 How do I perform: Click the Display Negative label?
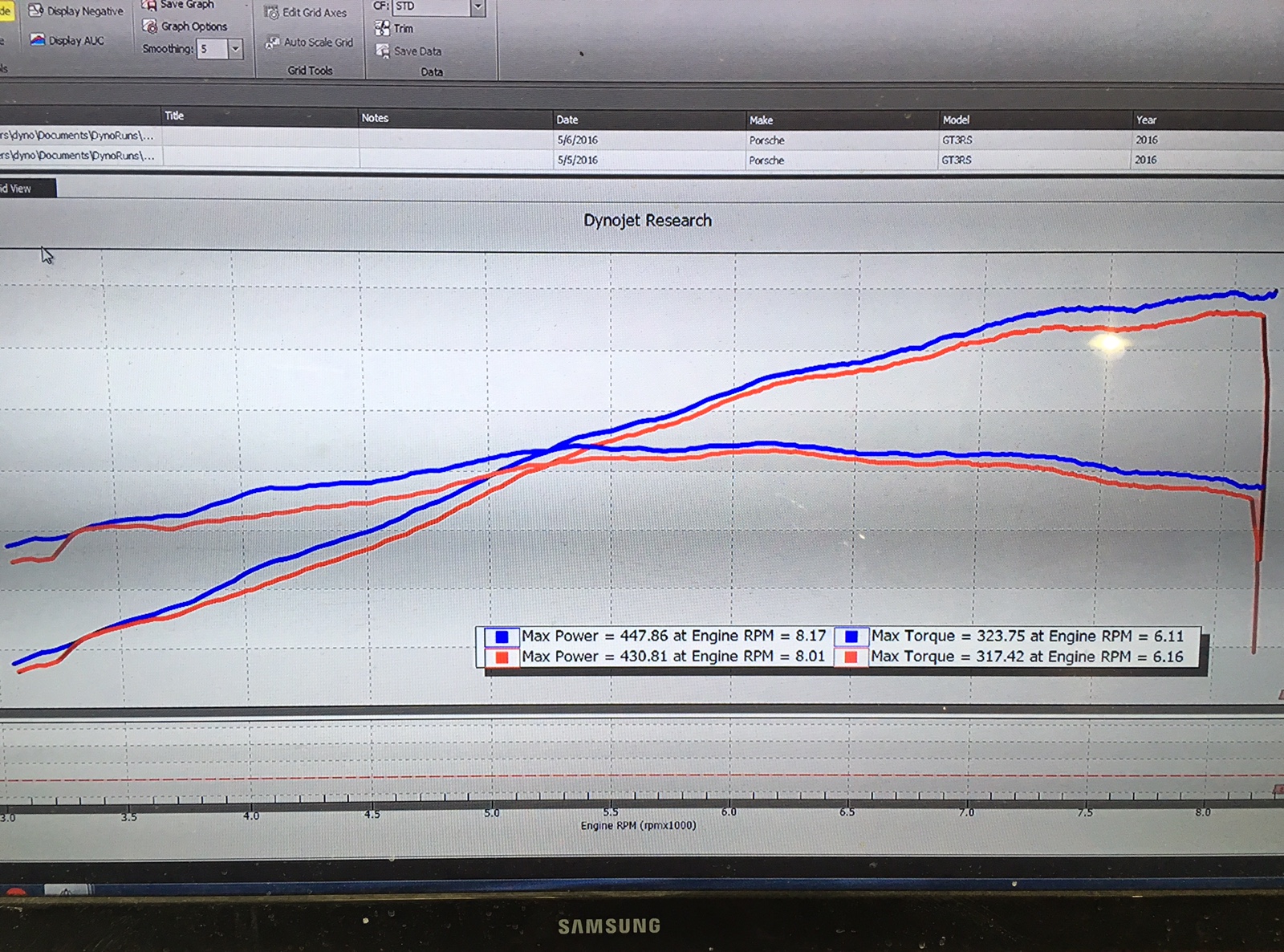(85, 11)
